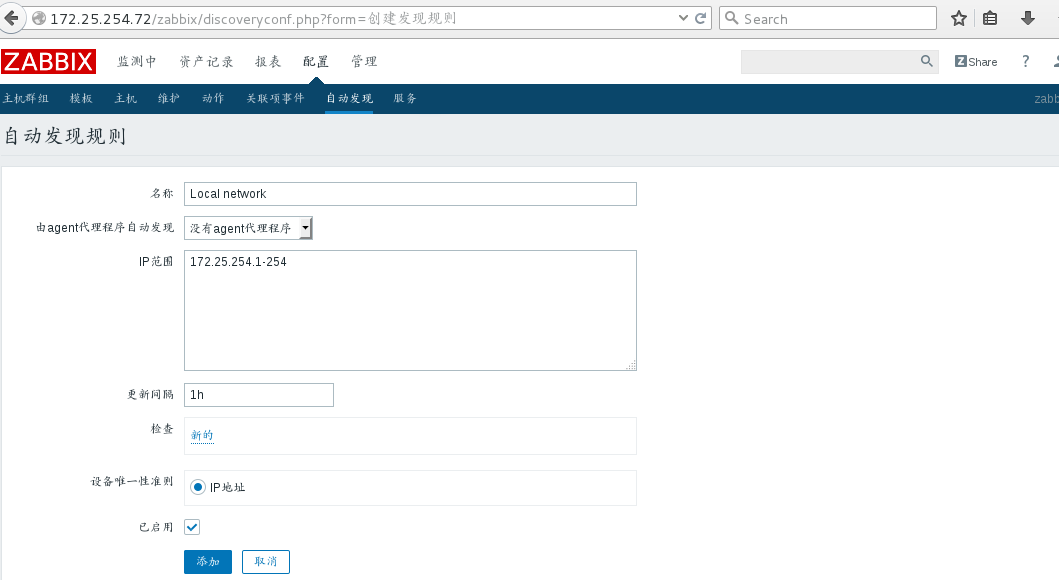Click the 新的 link to add check
The width and height of the screenshot is (1059, 580).
[202, 436]
